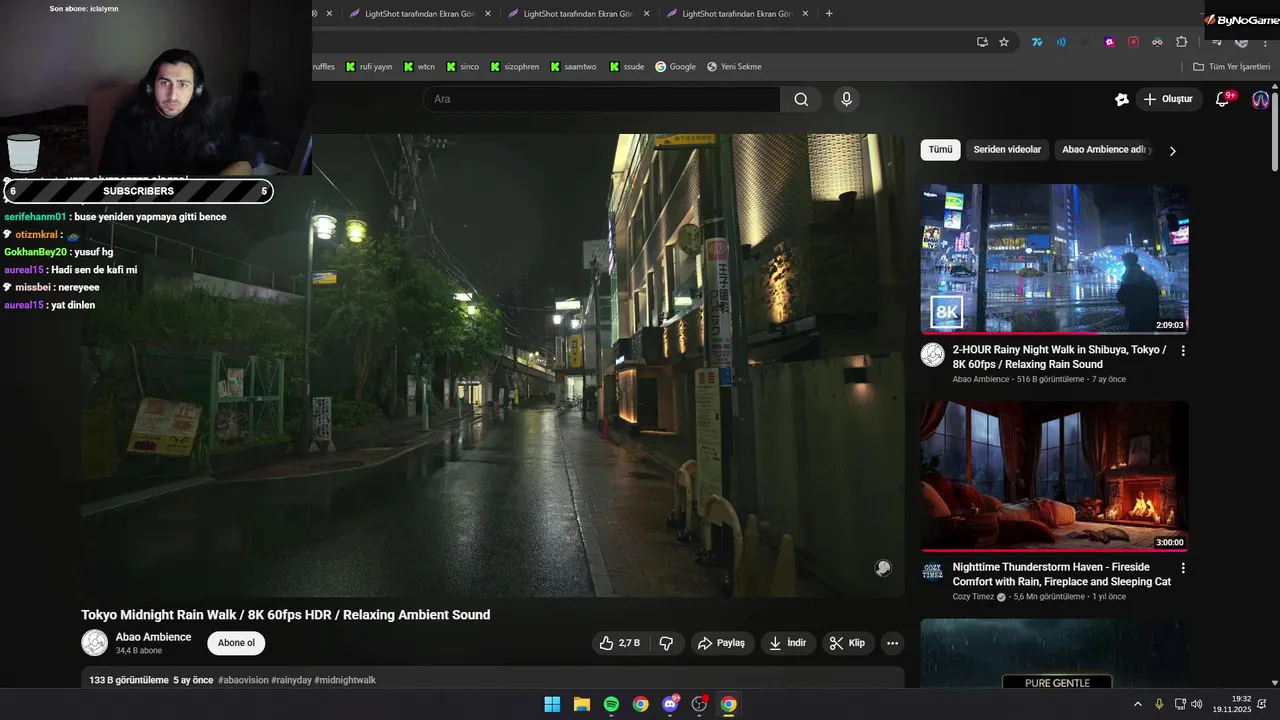Open Chrome's three-dot menu
This screenshot has width=1280, height=720.
pyautogui.click(x=1265, y=42)
